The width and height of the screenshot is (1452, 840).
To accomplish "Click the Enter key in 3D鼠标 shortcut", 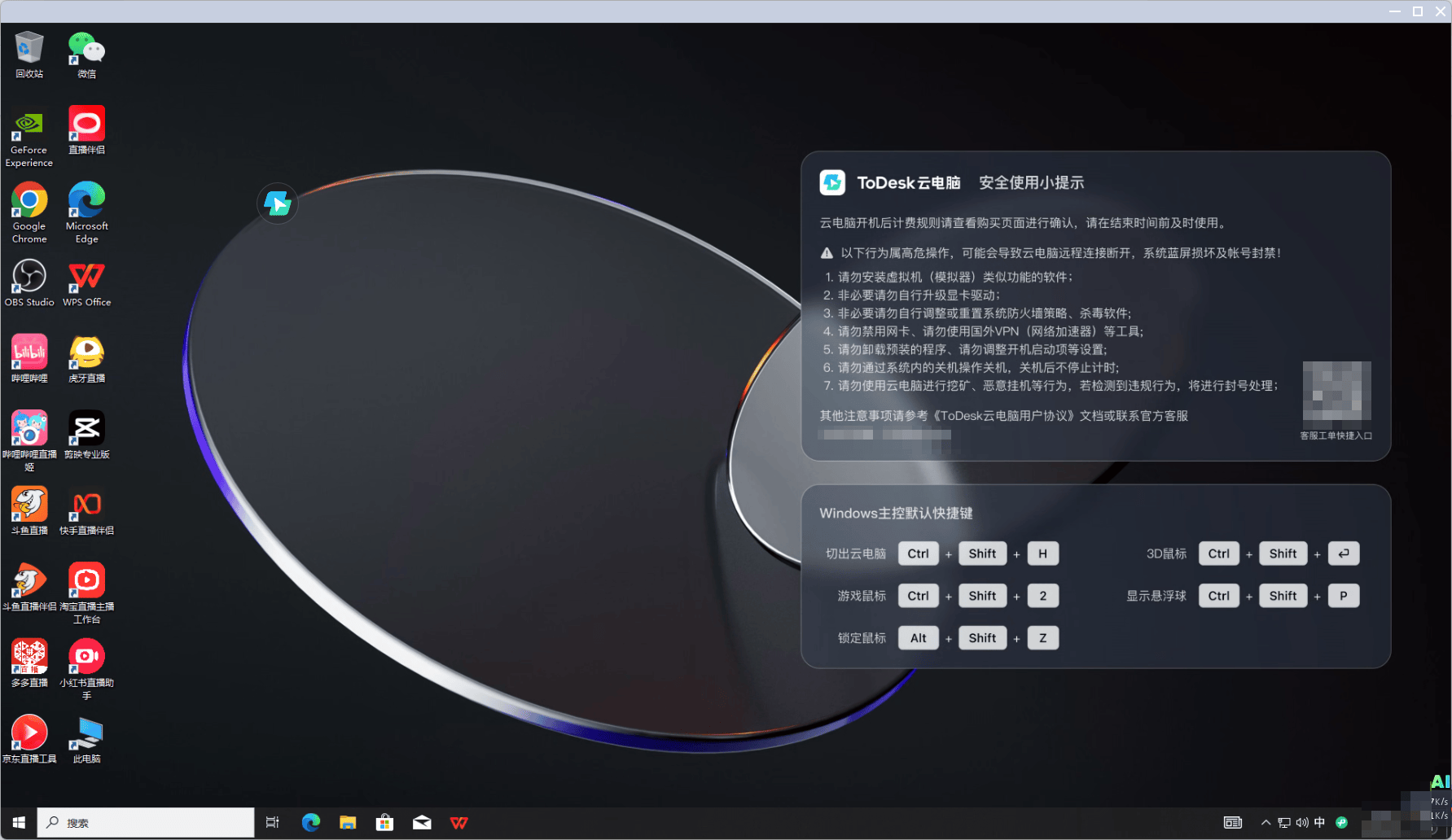I will (x=1344, y=553).
